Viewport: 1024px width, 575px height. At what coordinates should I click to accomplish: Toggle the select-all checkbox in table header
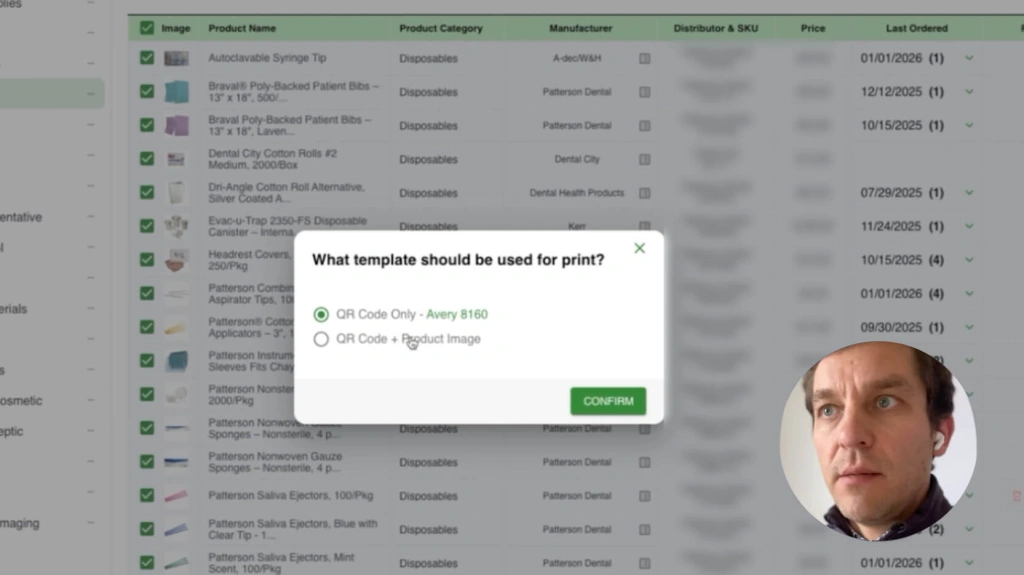click(147, 28)
